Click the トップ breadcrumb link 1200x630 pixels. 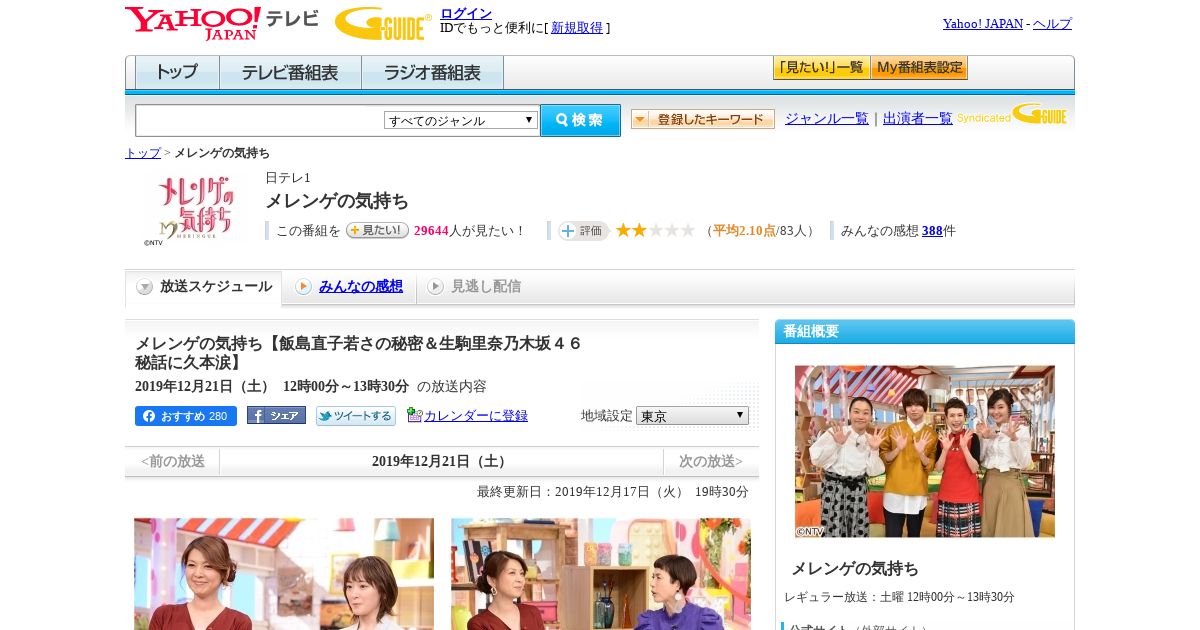143,153
